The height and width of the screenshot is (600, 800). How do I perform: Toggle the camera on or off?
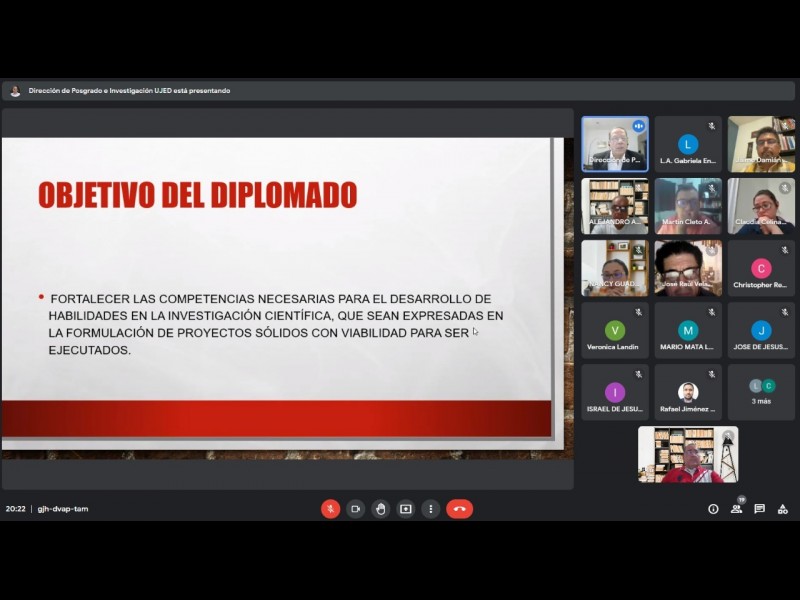[x=355, y=509]
